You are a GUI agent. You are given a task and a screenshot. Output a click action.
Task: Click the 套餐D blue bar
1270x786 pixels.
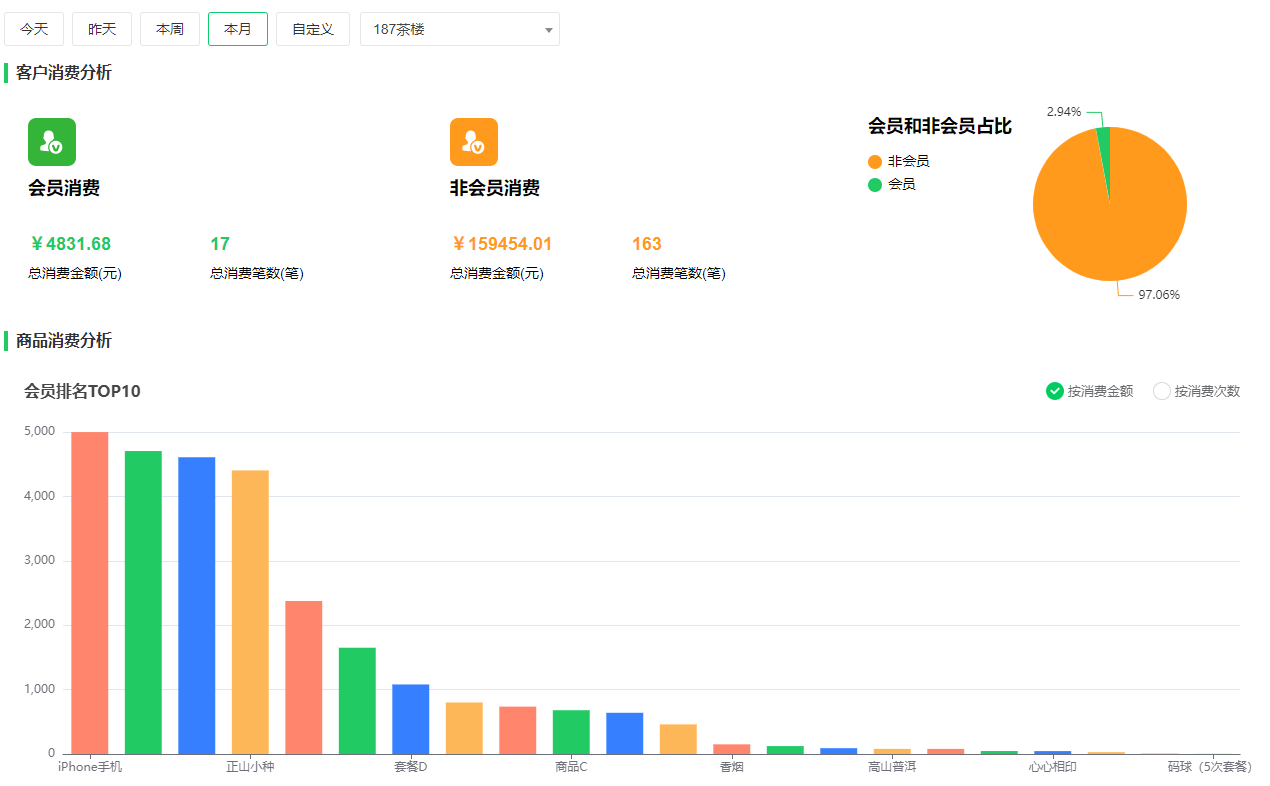410,718
